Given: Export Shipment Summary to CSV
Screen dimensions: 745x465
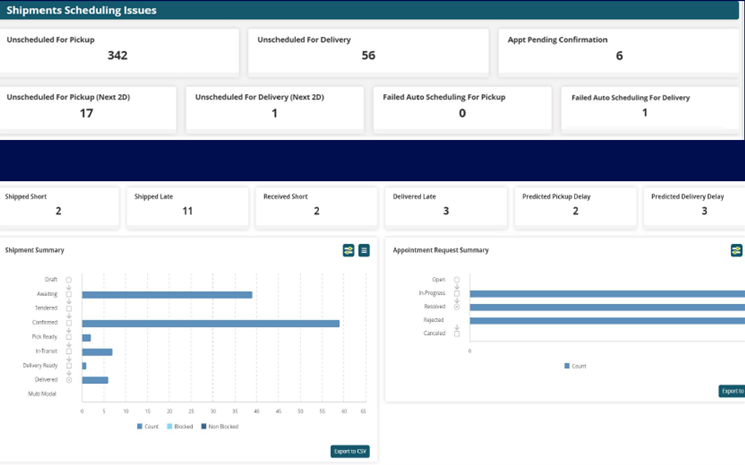Looking at the screenshot, I should [350, 451].
